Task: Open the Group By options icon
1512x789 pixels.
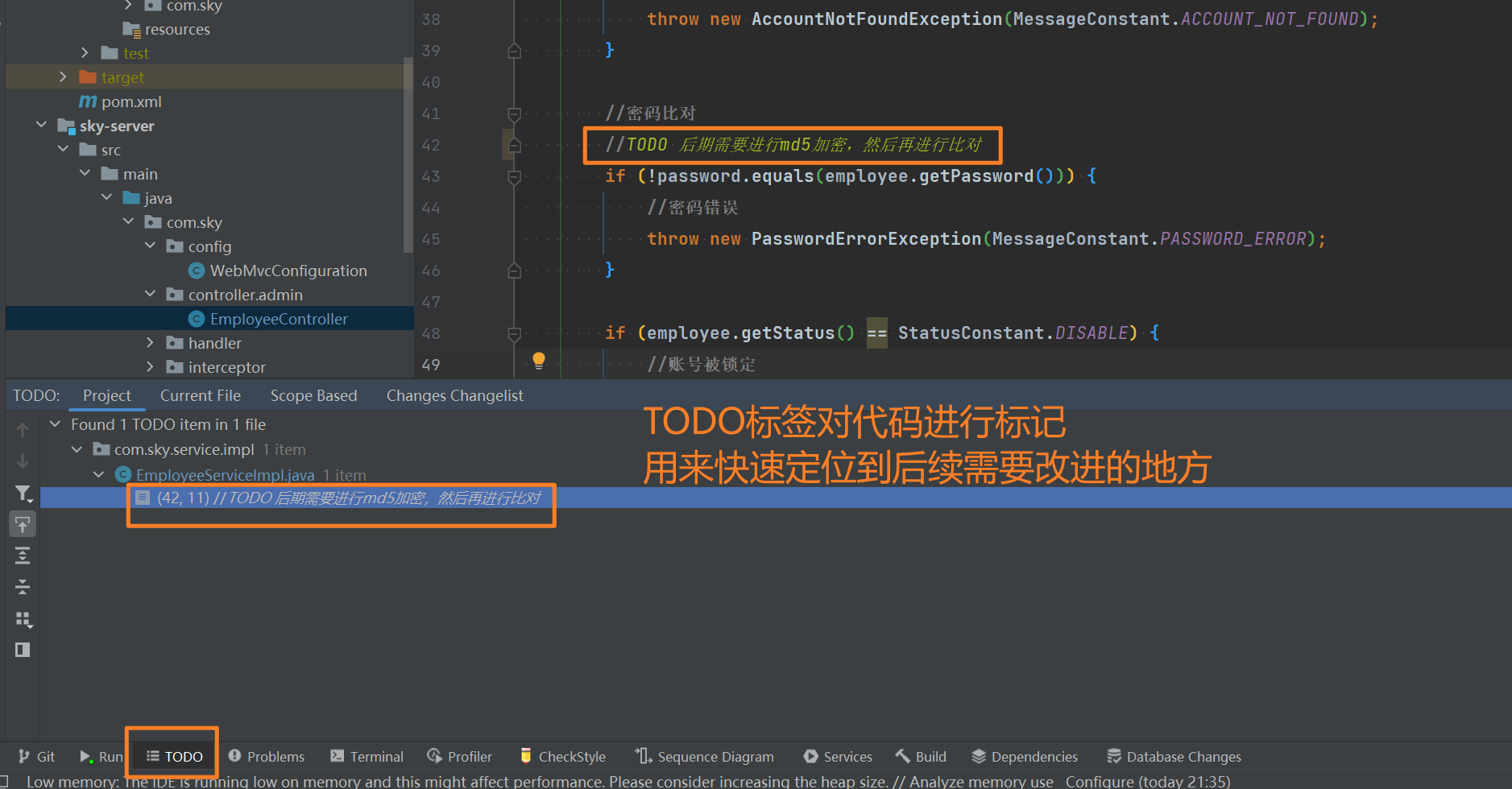Action: click(23, 619)
